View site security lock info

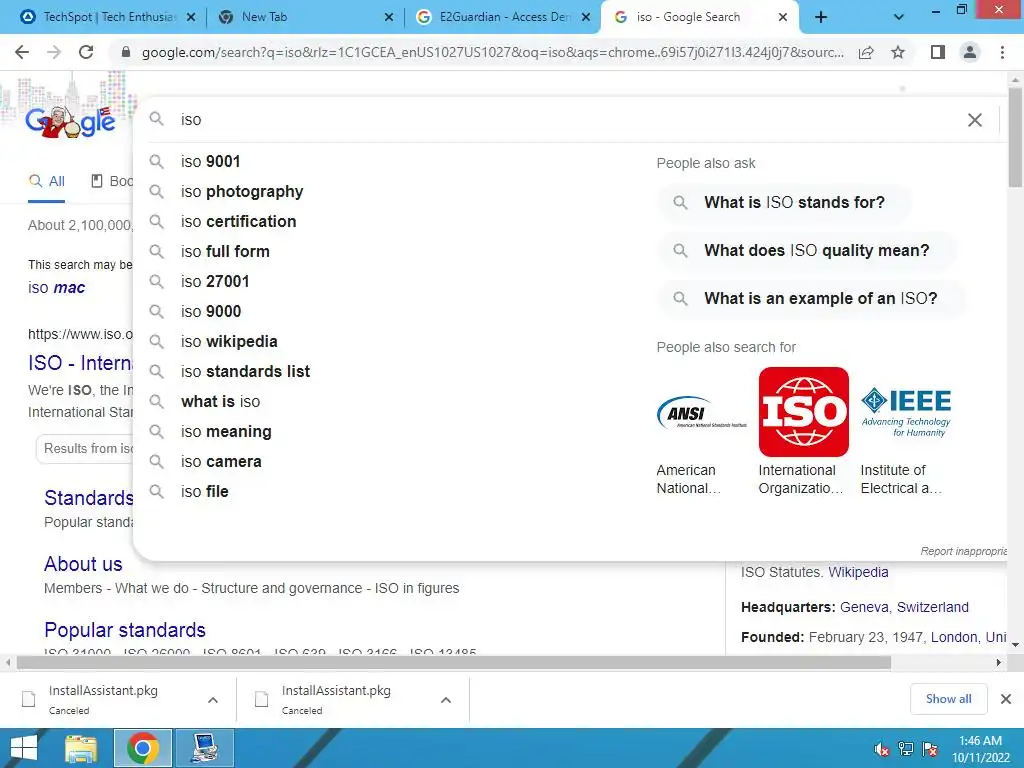pyautogui.click(x=126, y=52)
